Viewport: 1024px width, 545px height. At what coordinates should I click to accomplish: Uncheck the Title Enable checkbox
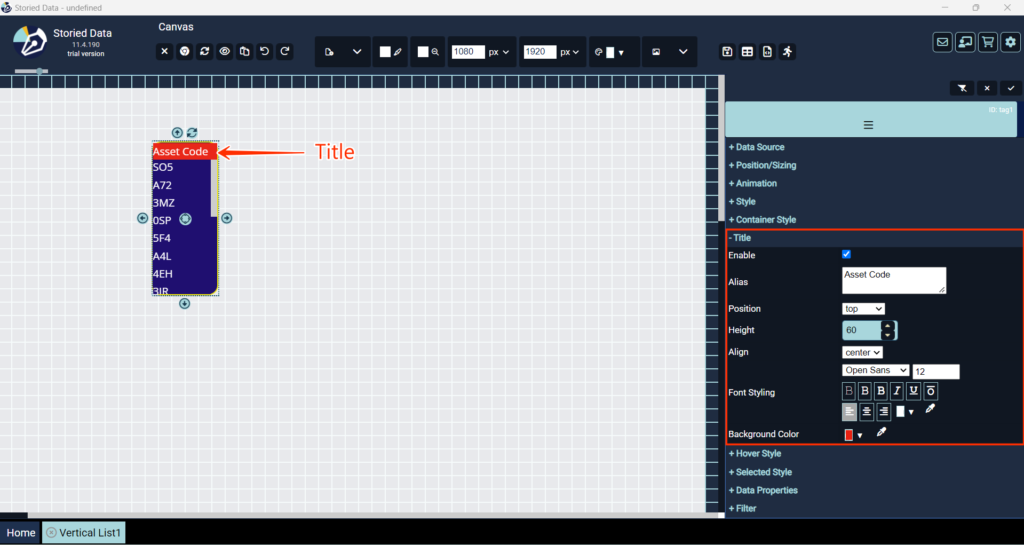coord(847,255)
